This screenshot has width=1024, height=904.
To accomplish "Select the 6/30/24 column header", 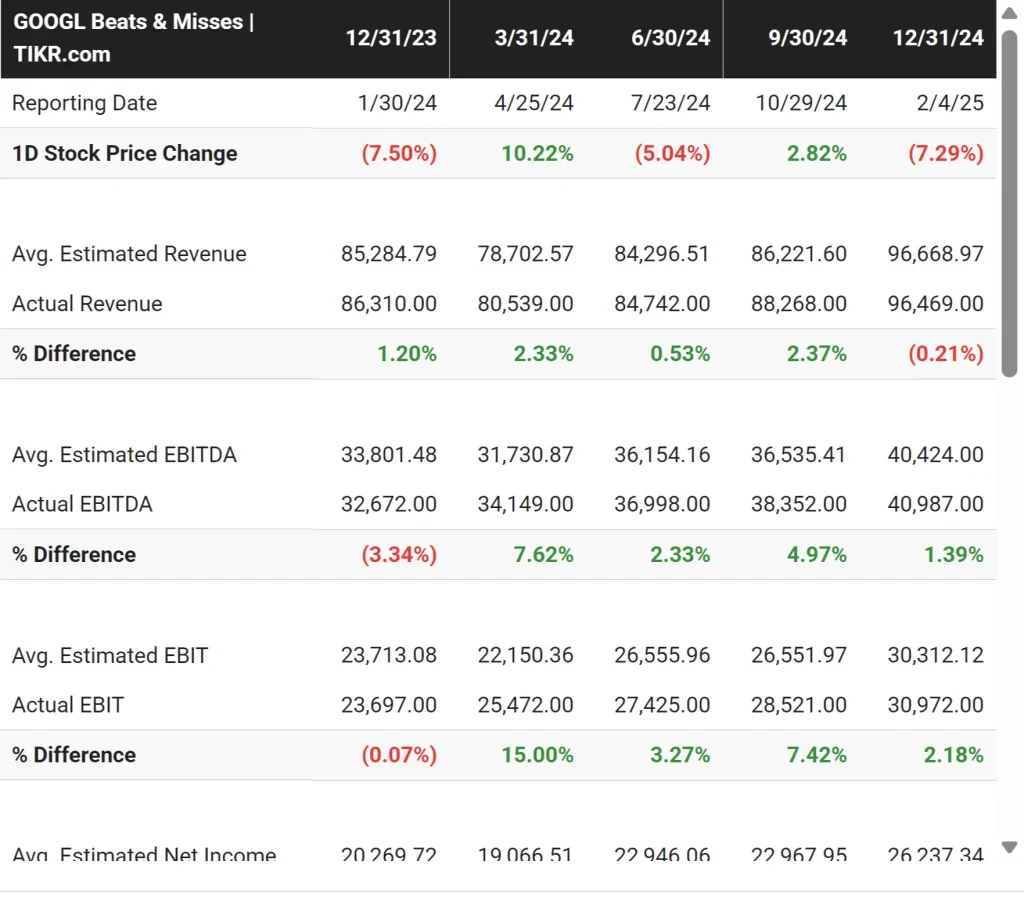I will (x=671, y=38).
